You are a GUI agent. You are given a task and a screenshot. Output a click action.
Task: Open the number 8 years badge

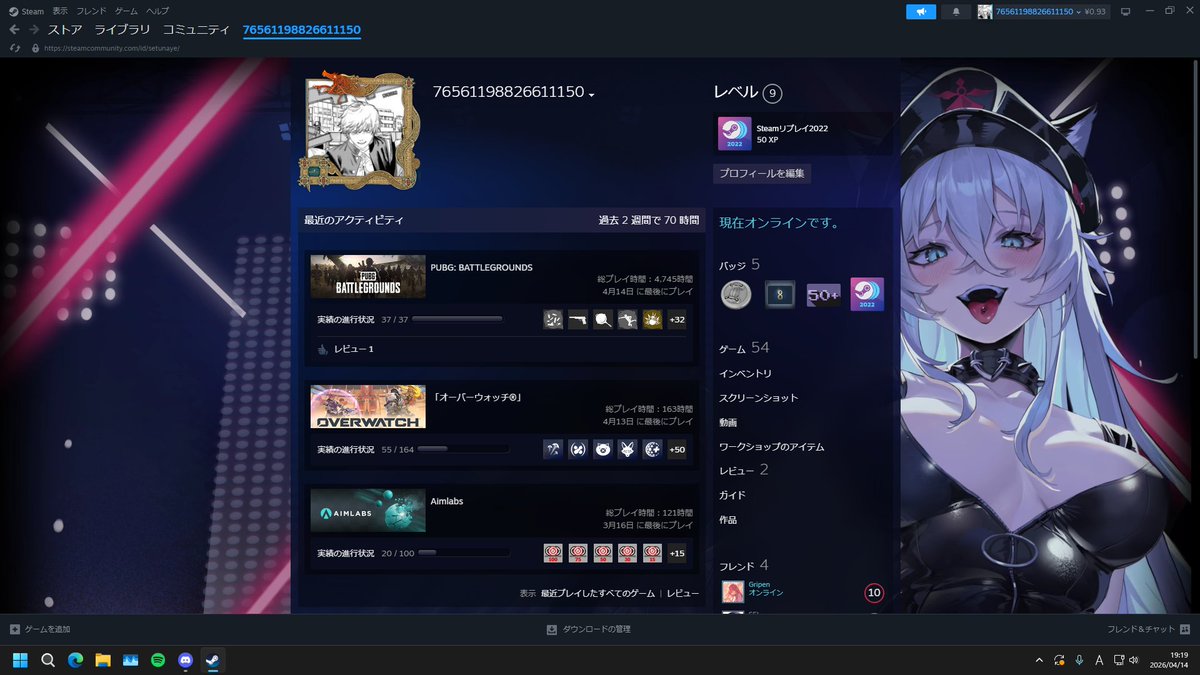[x=779, y=294]
